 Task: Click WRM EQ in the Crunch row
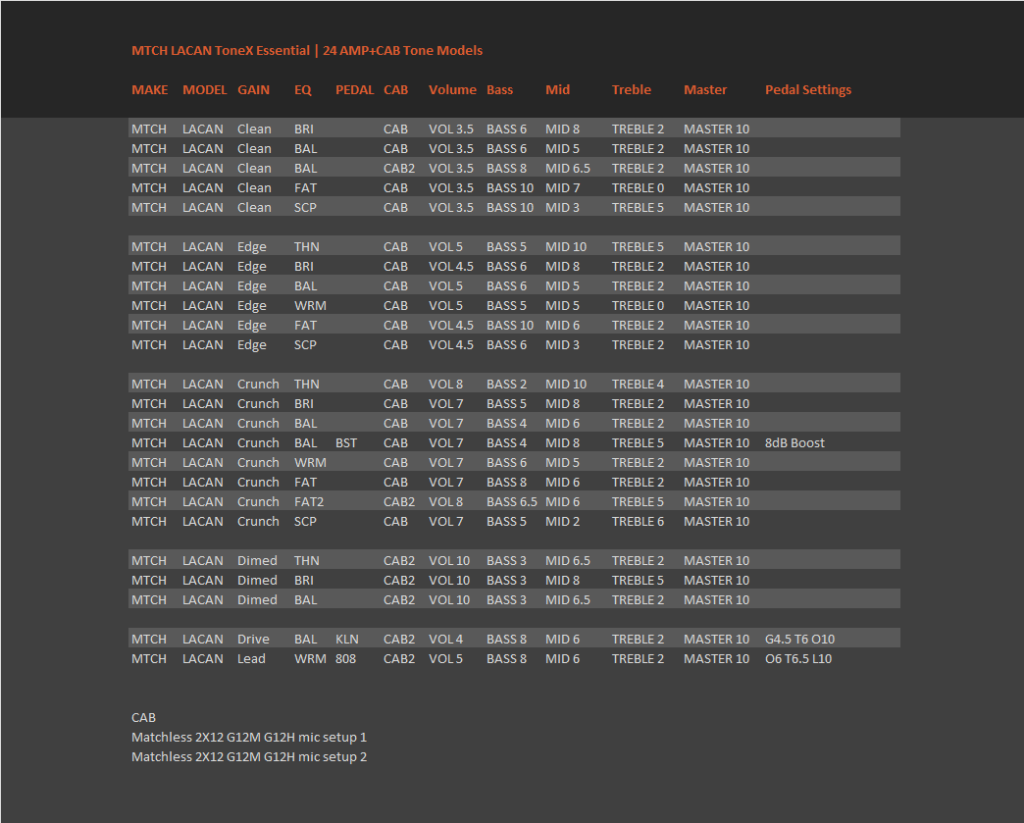click(310, 462)
